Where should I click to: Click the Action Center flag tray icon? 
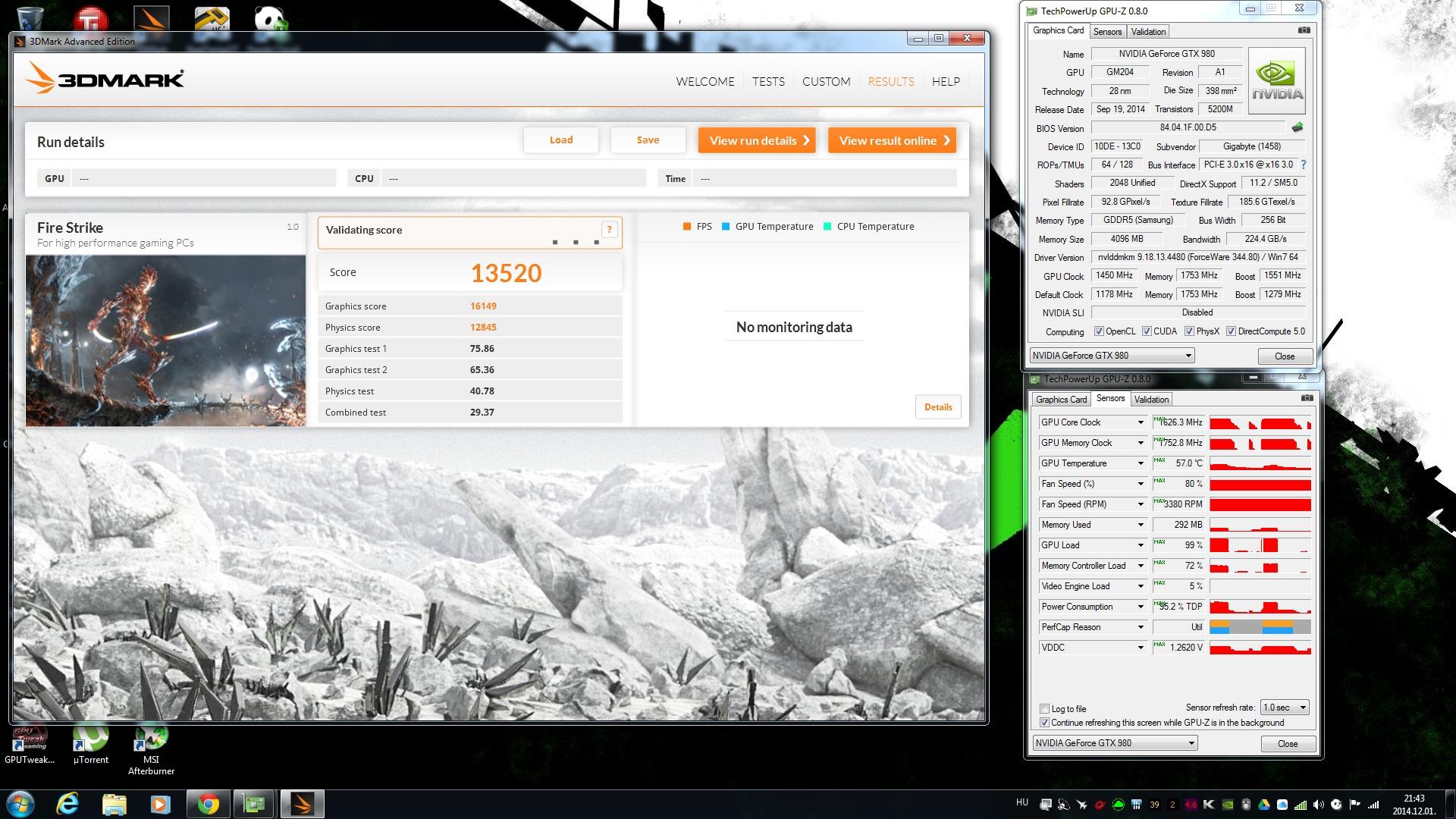pyautogui.click(x=1355, y=805)
